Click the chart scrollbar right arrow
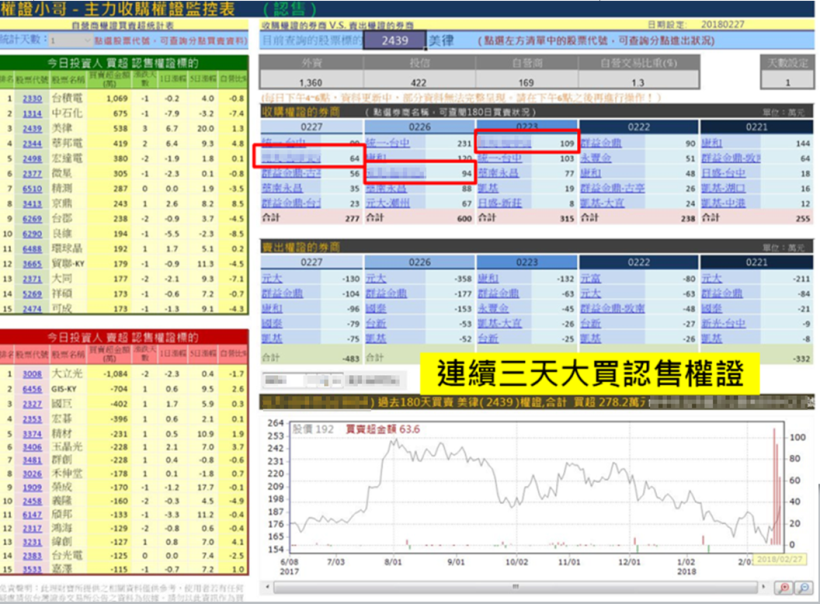The image size is (820, 604). [x=764, y=587]
